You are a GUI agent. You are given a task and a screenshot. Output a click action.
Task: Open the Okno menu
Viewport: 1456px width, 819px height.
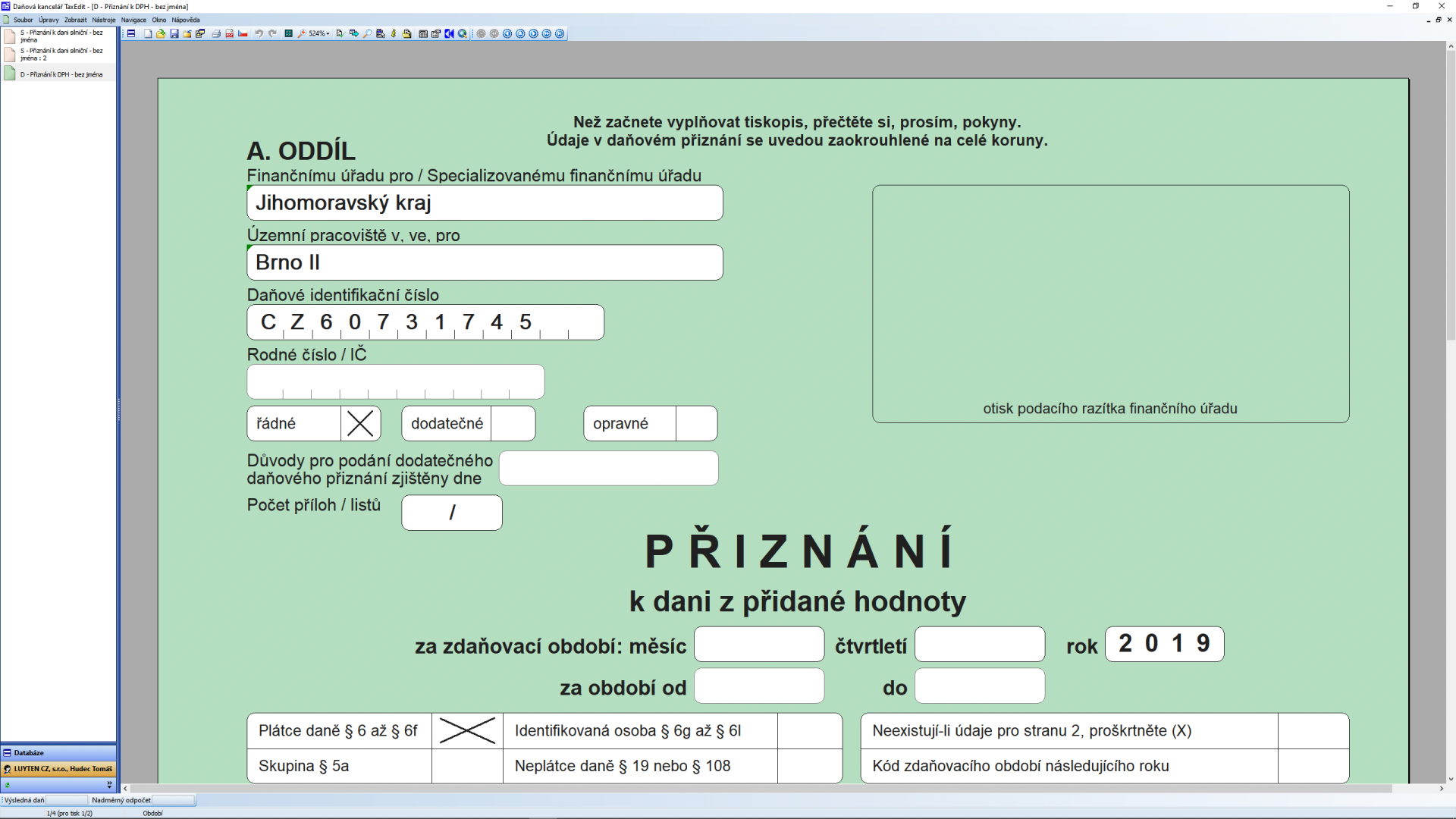159,20
